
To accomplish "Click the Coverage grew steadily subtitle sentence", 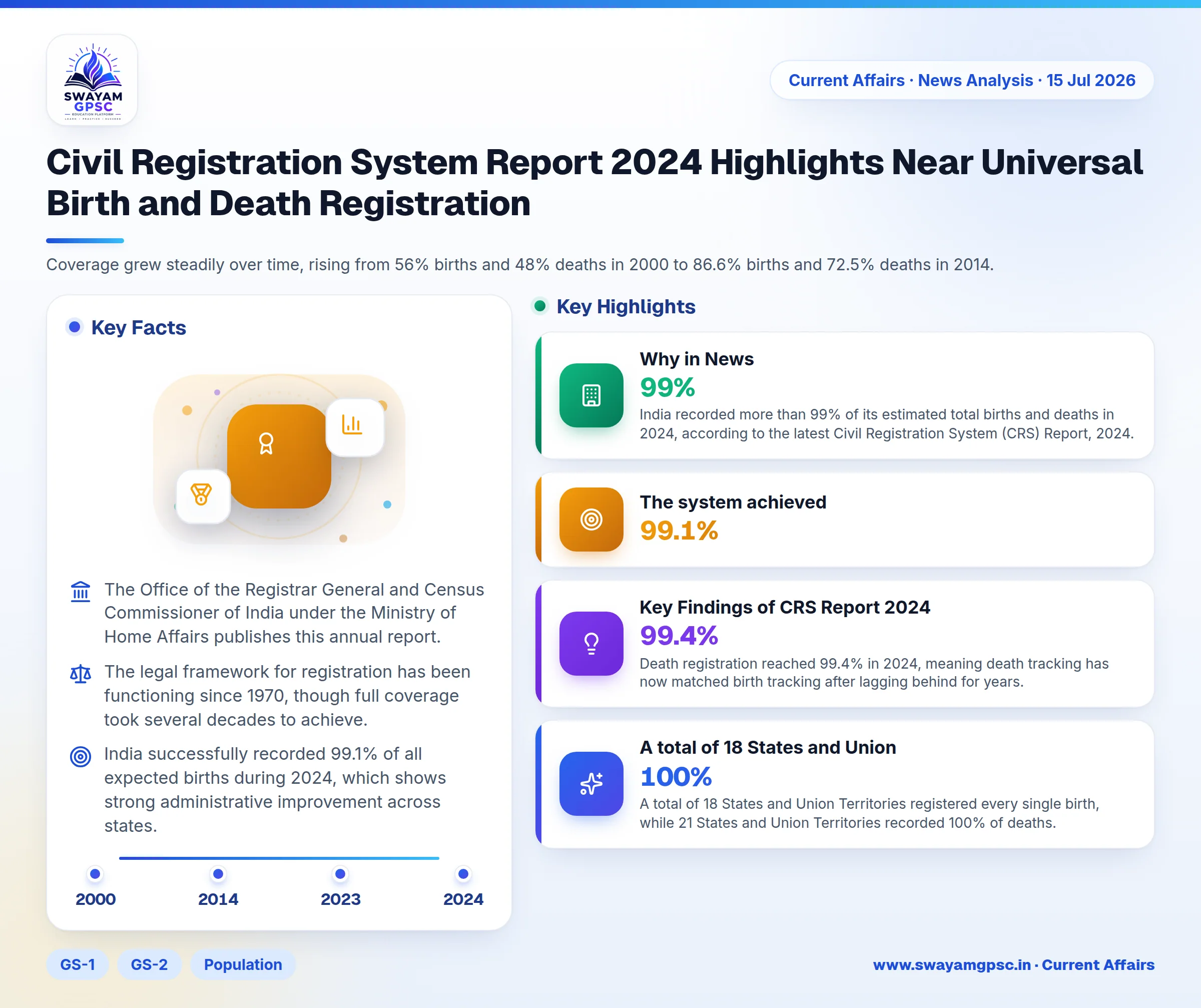I will click(520, 264).
